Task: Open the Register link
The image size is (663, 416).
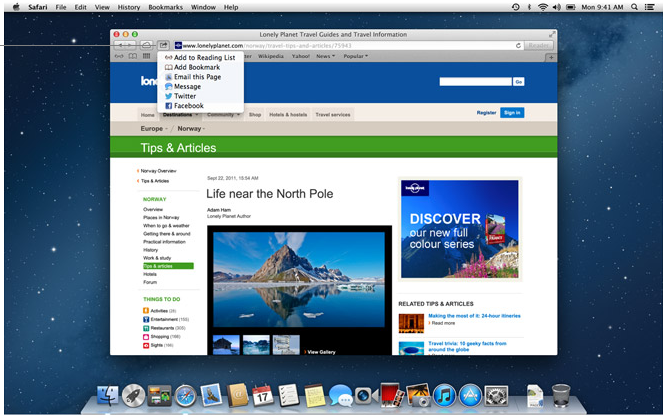Action: coord(486,113)
